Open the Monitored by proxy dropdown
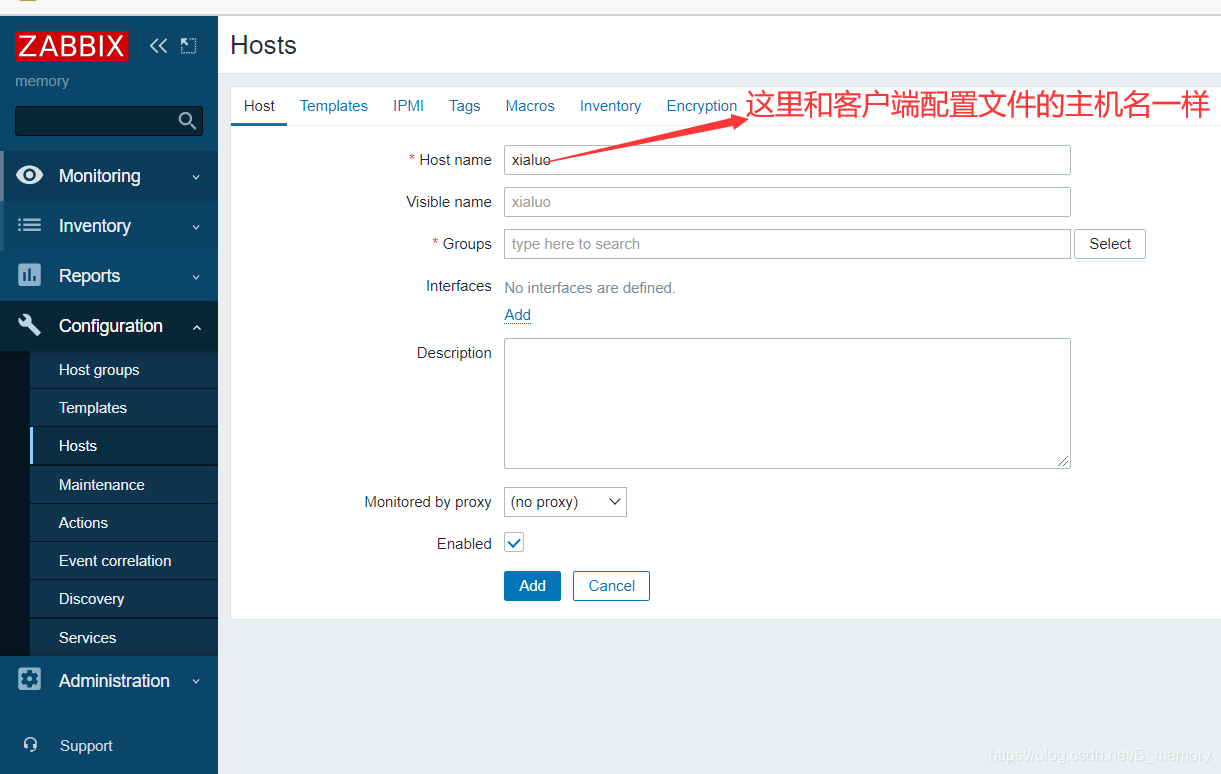This screenshot has height=774, width=1221. point(565,502)
